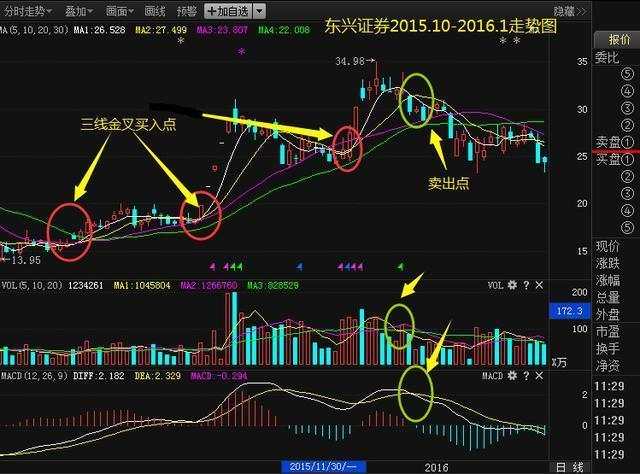This screenshot has height=474, width=640.
Task: Click the purple asterisk info marker
Action: (242, 52)
